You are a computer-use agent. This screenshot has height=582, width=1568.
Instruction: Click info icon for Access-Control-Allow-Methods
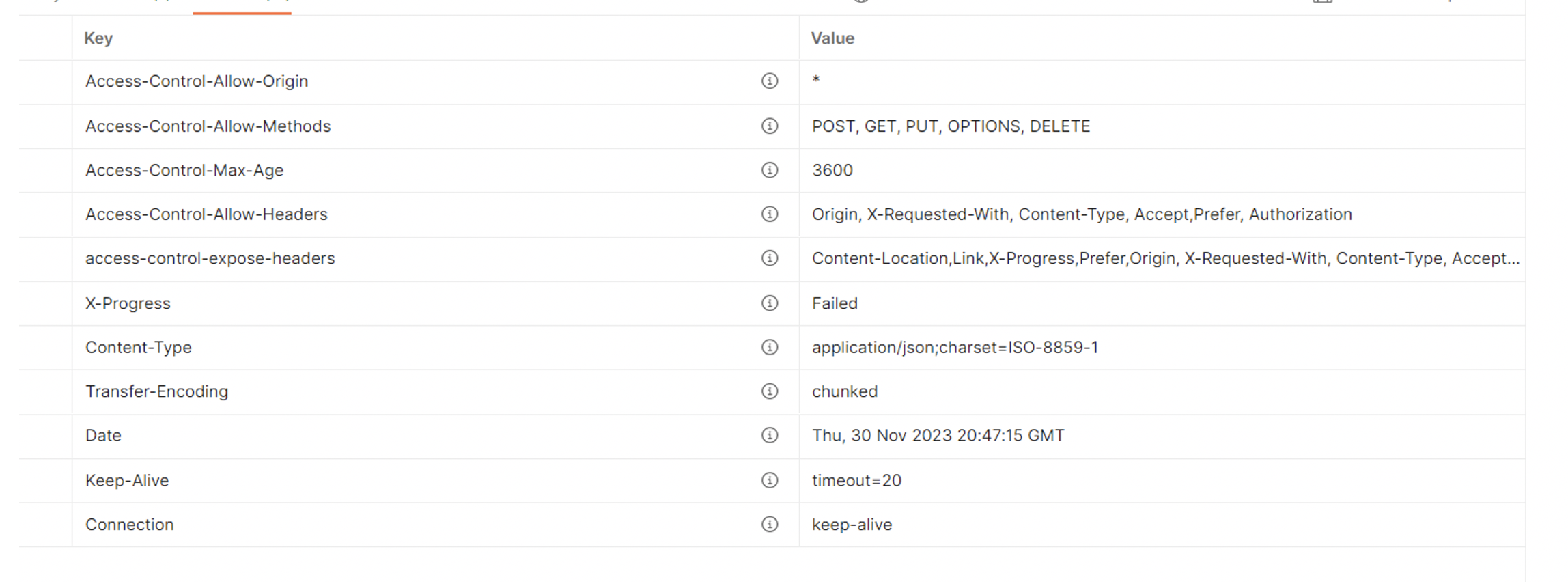[x=770, y=126]
